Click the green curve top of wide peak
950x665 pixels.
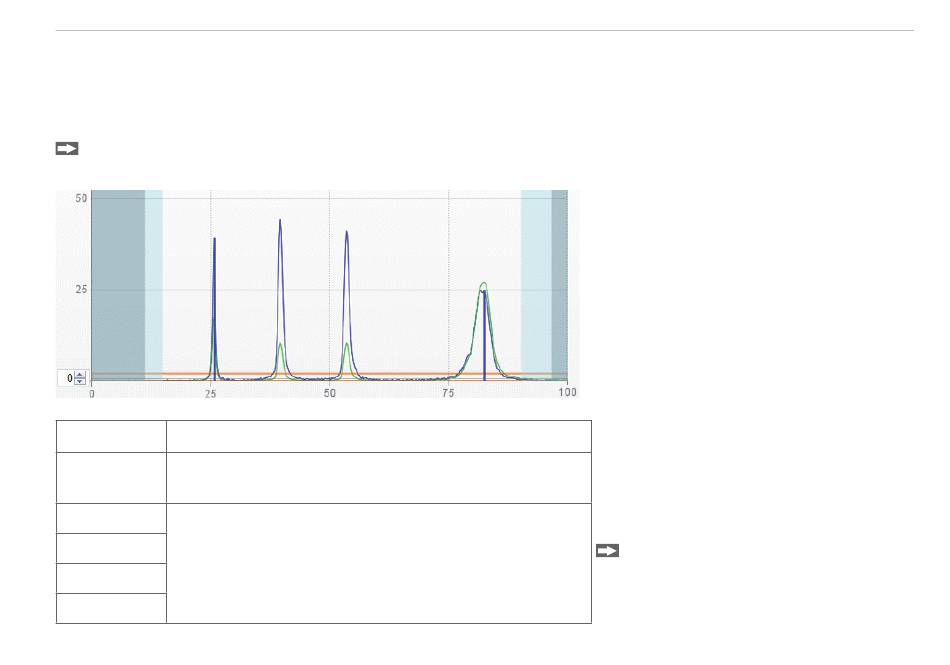483,283
